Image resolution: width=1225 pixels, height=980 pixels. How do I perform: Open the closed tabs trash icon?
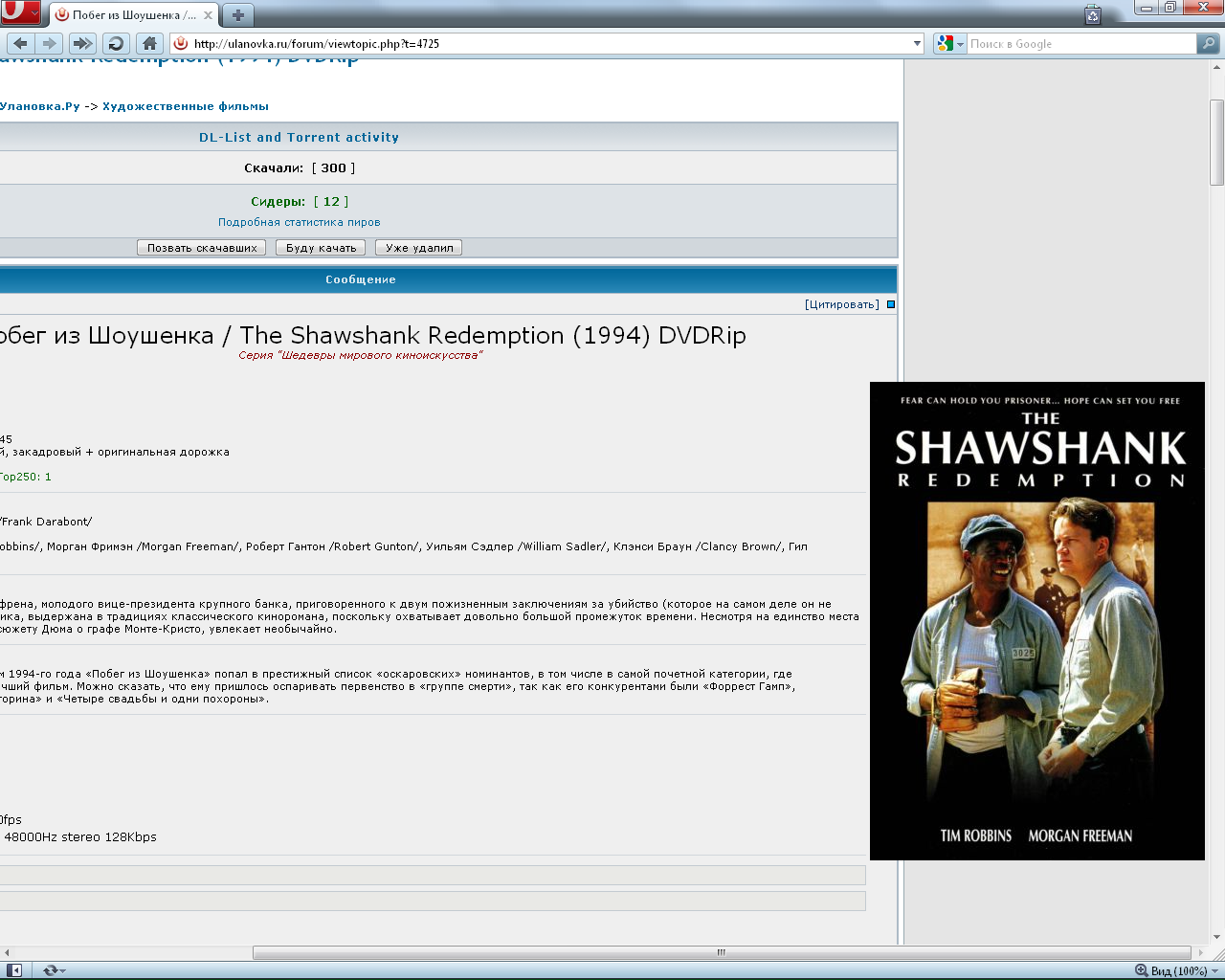point(1093,14)
